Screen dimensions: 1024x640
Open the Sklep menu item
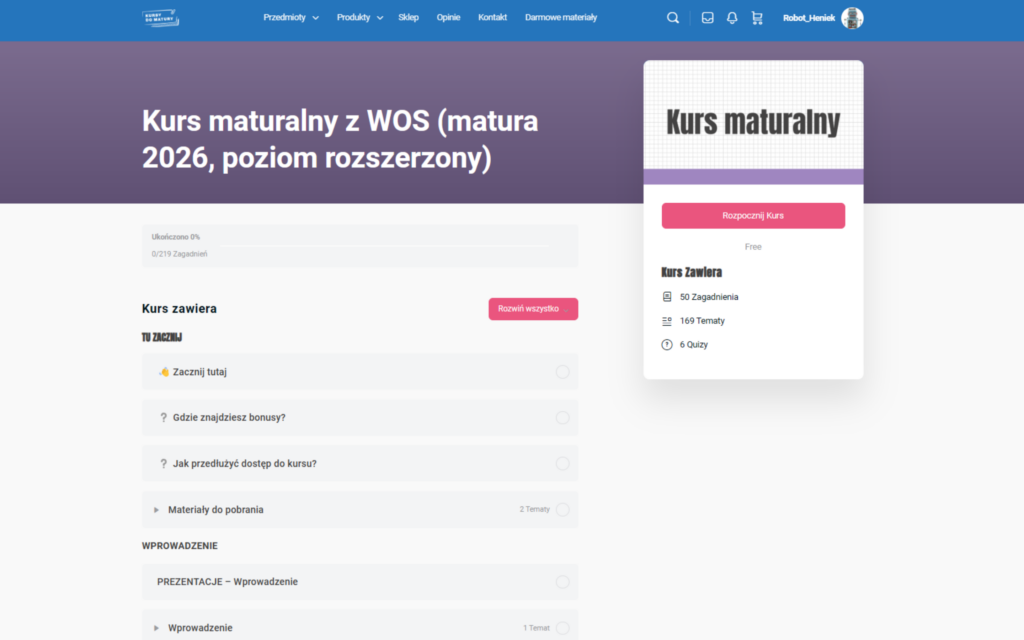coord(408,18)
